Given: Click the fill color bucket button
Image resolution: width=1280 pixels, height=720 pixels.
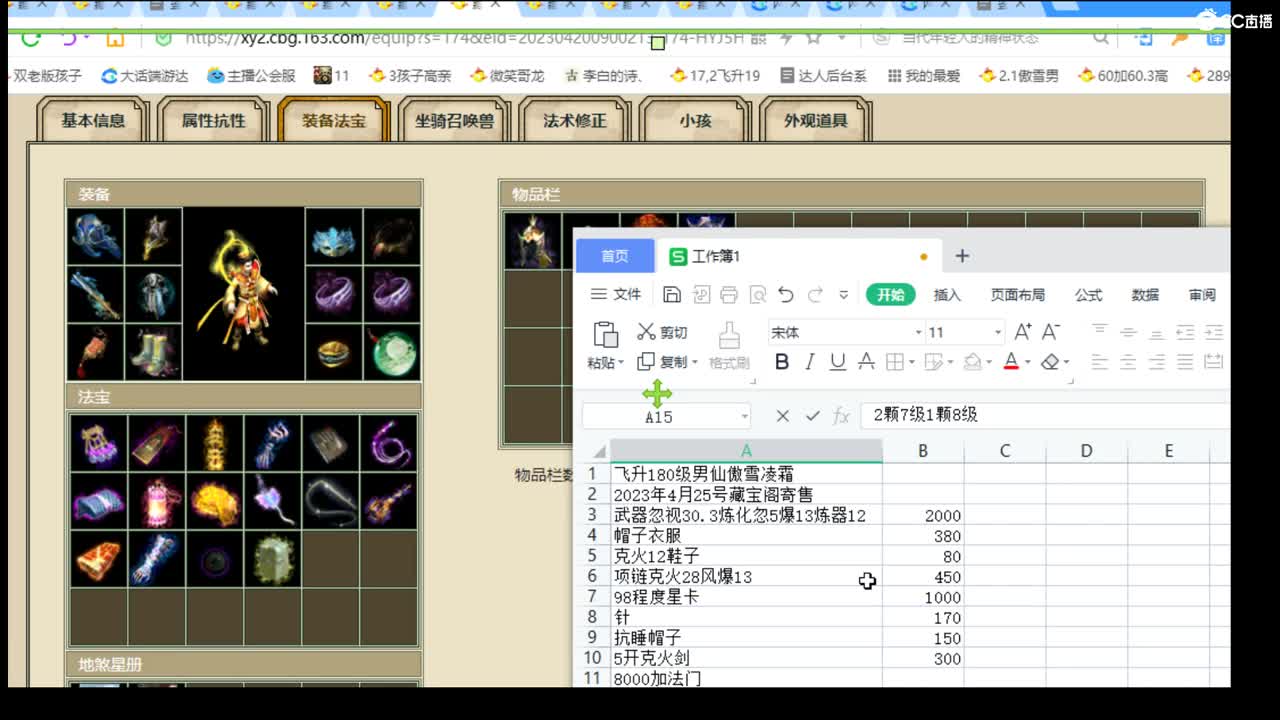Looking at the screenshot, I should pyautogui.click(x=972, y=362).
